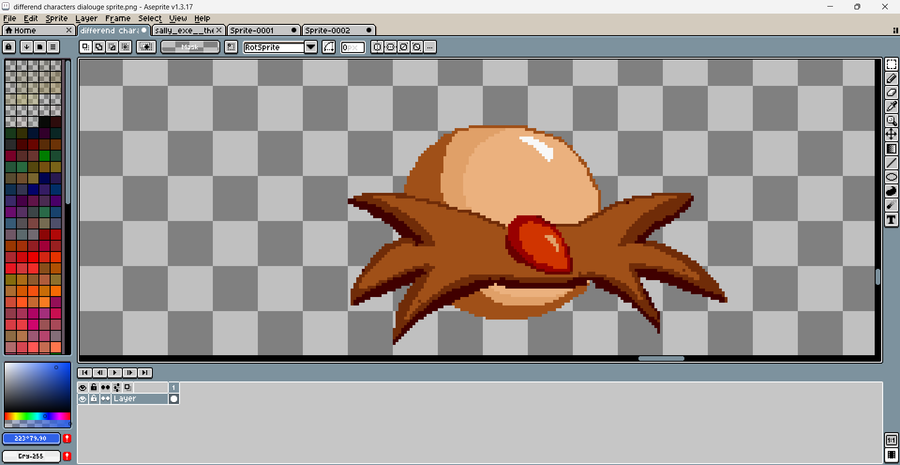Open the palette options menu
Viewport: 900px width, 465px height.
[x=53, y=47]
